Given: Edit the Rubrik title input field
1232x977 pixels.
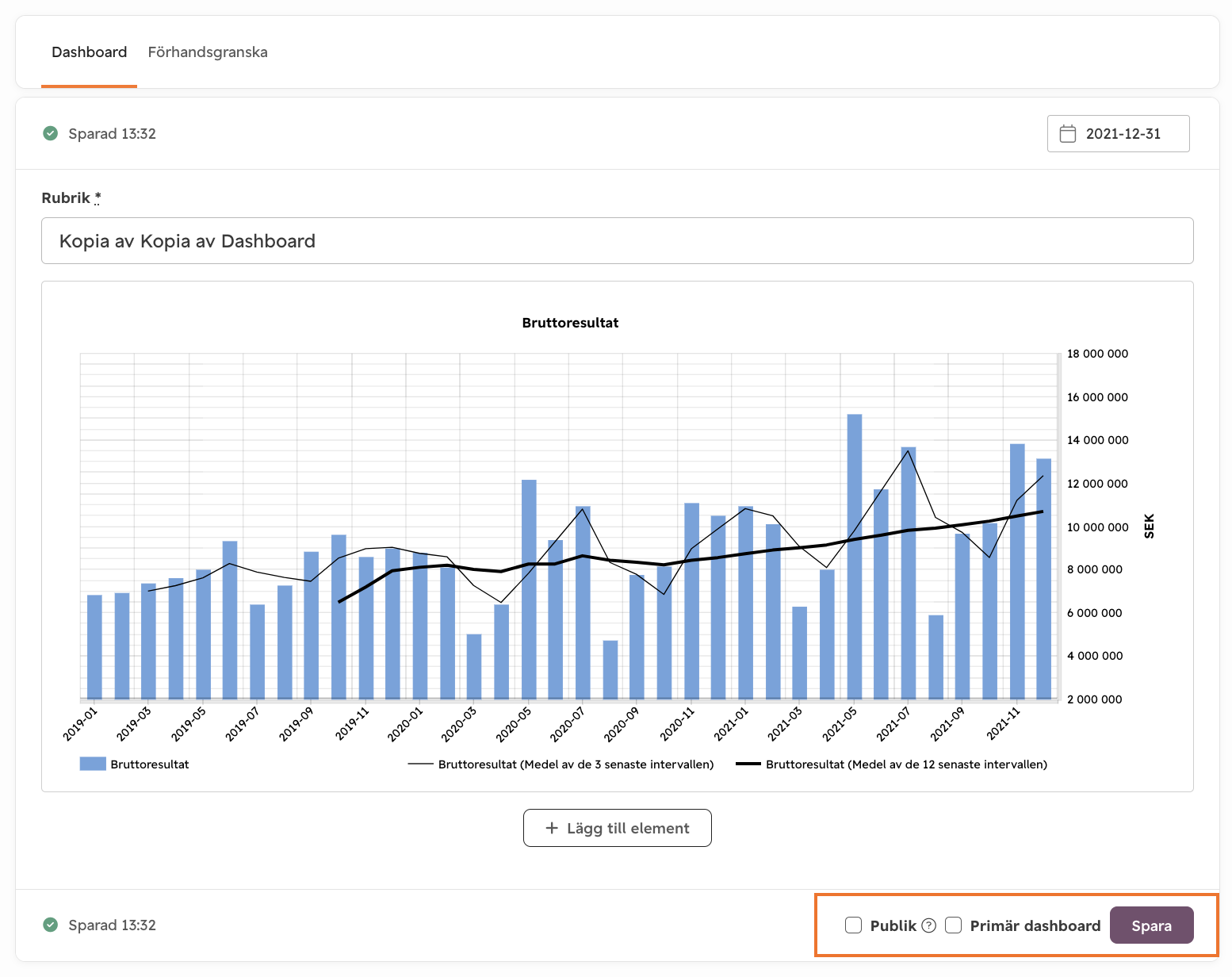Looking at the screenshot, I should click(617, 241).
